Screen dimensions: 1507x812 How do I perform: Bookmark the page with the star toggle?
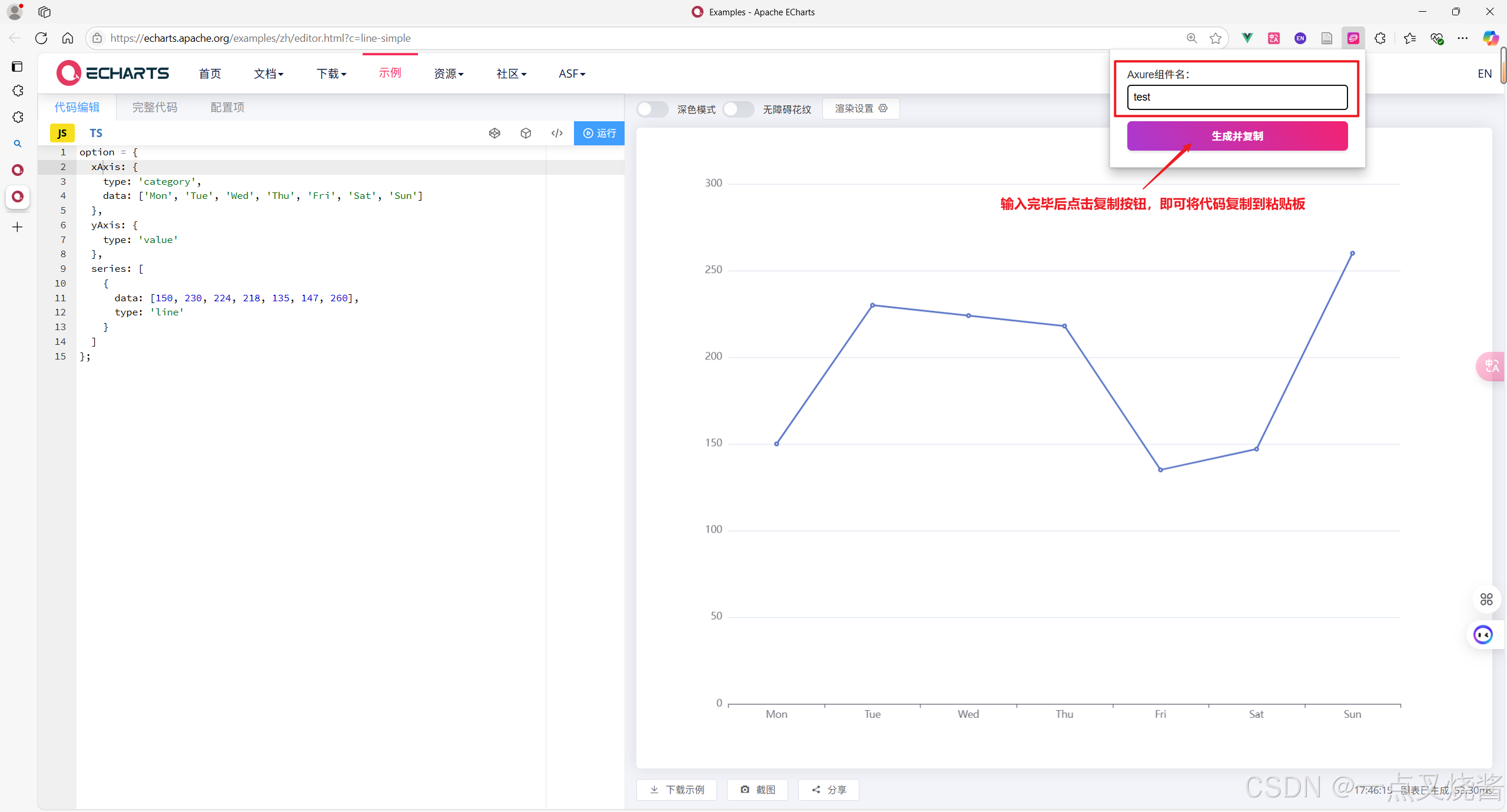point(1215,38)
